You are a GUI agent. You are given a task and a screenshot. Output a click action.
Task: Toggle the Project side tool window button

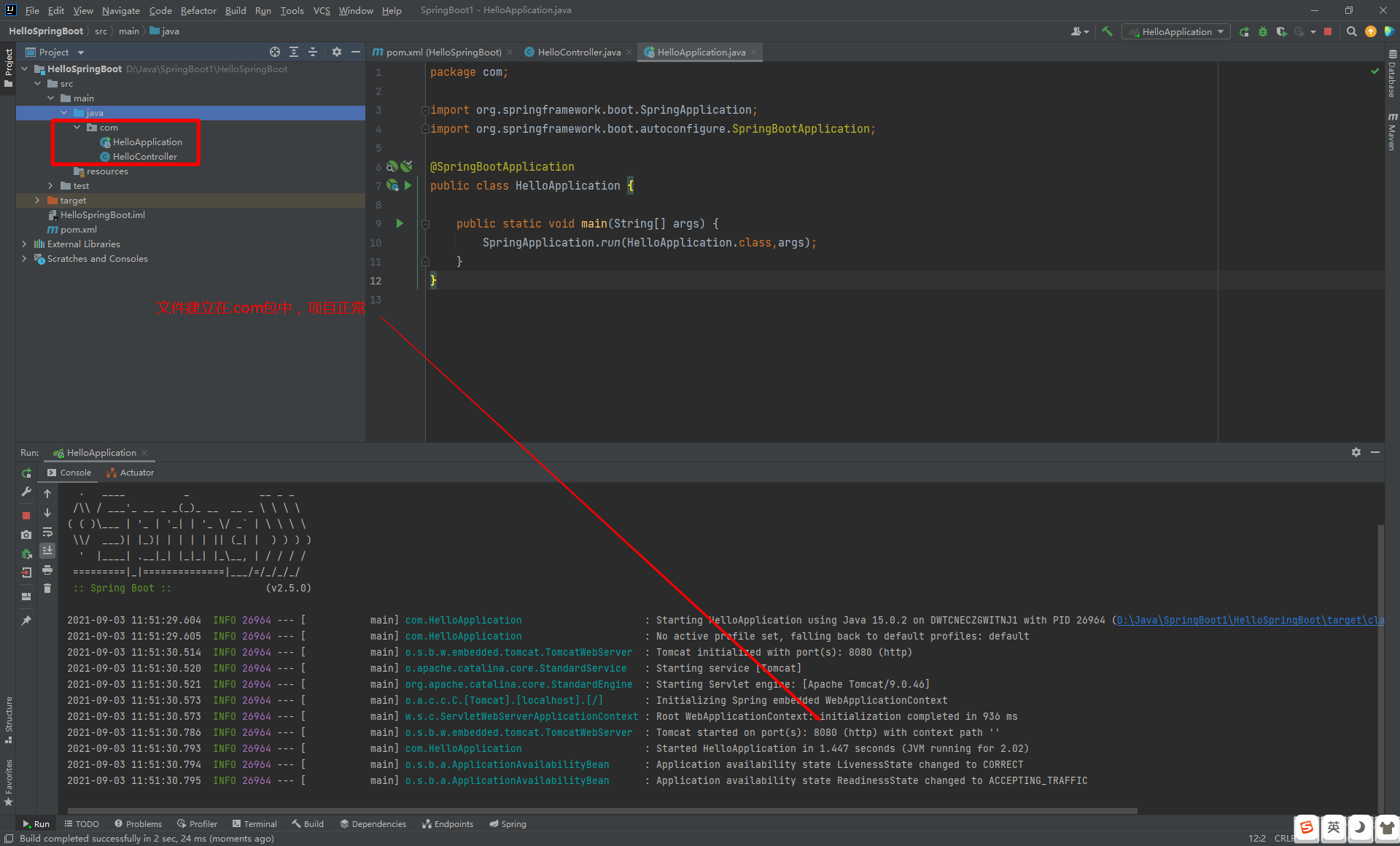coord(8,68)
